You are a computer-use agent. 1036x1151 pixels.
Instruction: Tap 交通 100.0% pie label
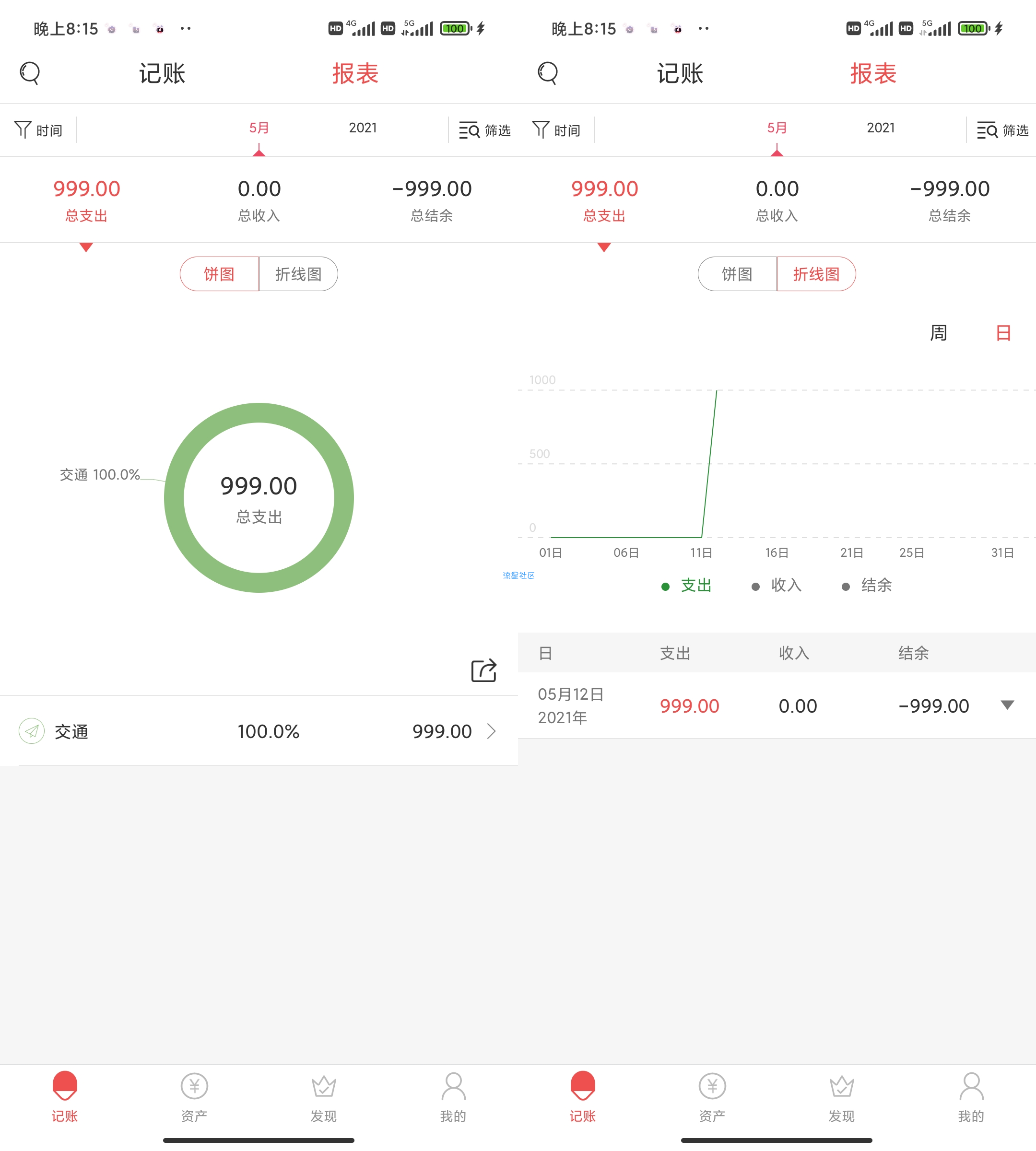click(x=100, y=474)
